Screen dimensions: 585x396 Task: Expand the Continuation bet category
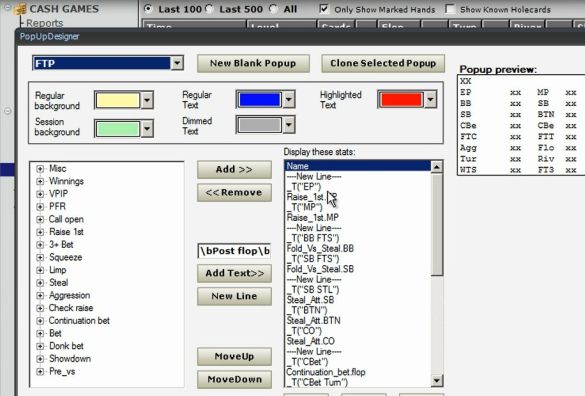[40, 321]
